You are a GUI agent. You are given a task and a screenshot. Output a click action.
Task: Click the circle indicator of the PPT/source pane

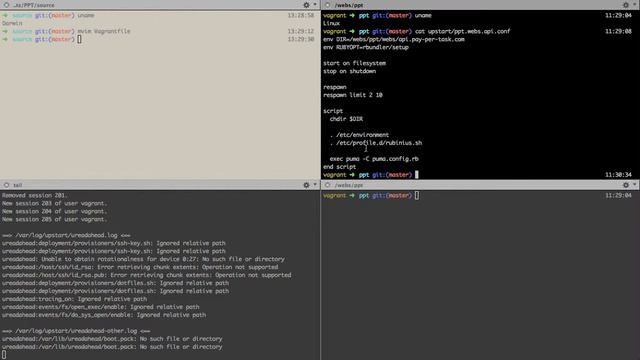point(6,5)
